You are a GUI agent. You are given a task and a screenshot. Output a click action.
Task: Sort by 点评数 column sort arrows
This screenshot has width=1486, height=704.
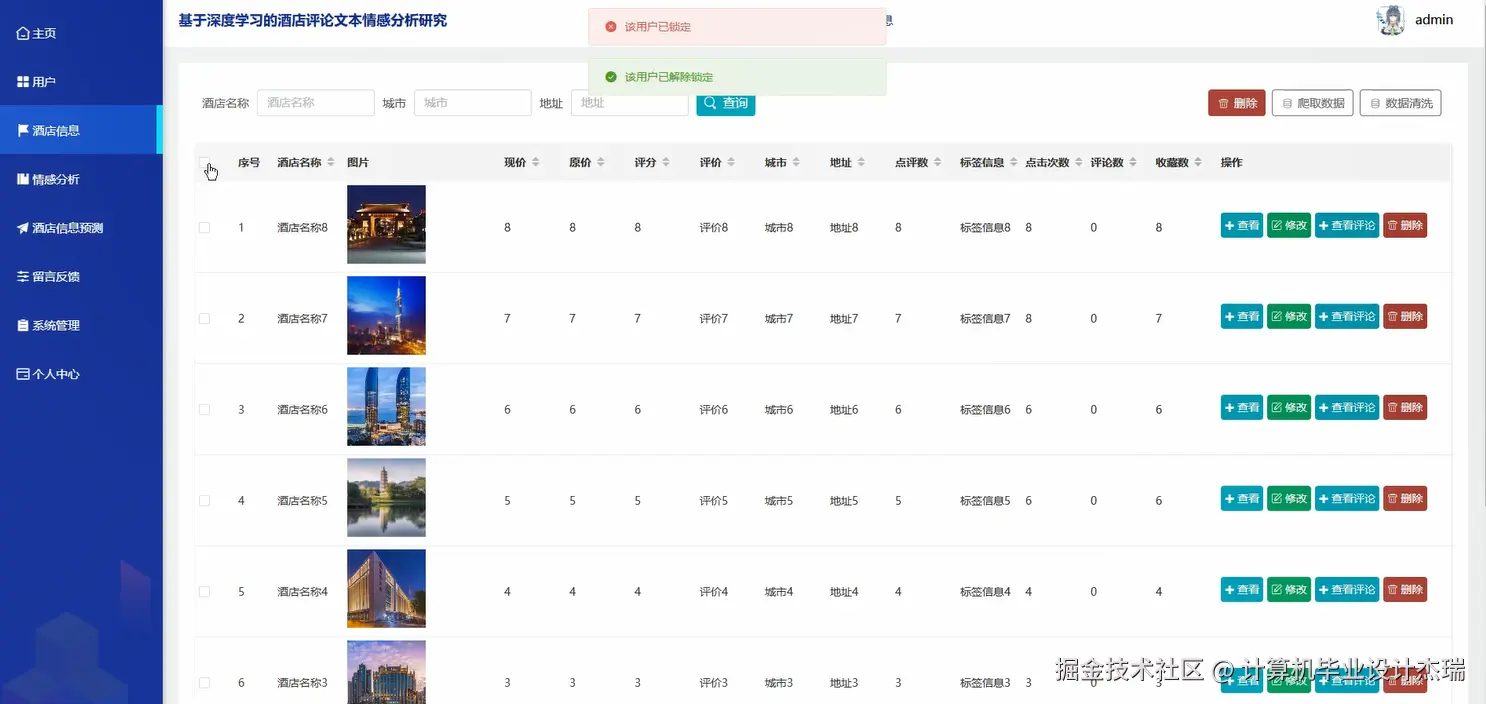tap(937, 163)
